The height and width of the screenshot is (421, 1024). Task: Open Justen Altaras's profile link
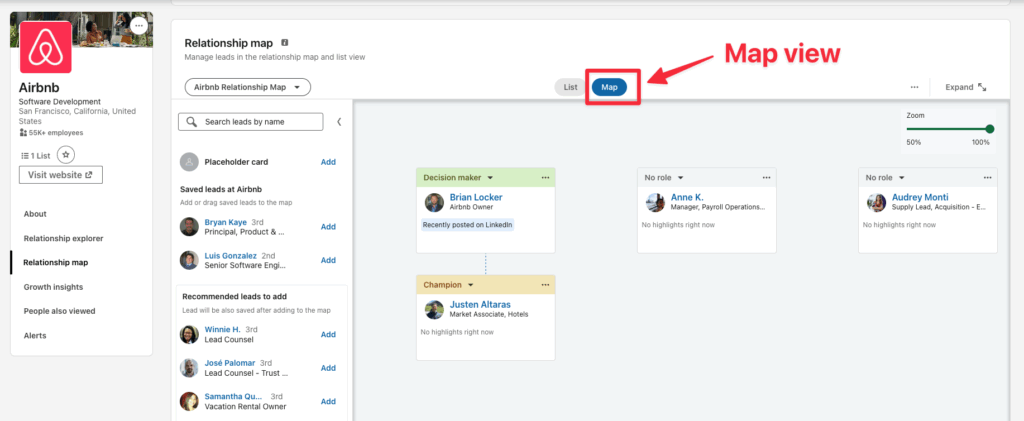[480, 304]
